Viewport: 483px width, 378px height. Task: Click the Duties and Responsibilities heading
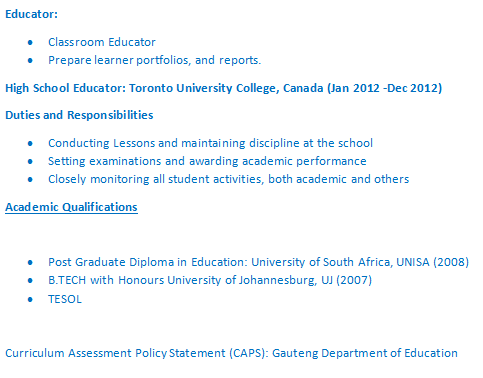(79, 115)
